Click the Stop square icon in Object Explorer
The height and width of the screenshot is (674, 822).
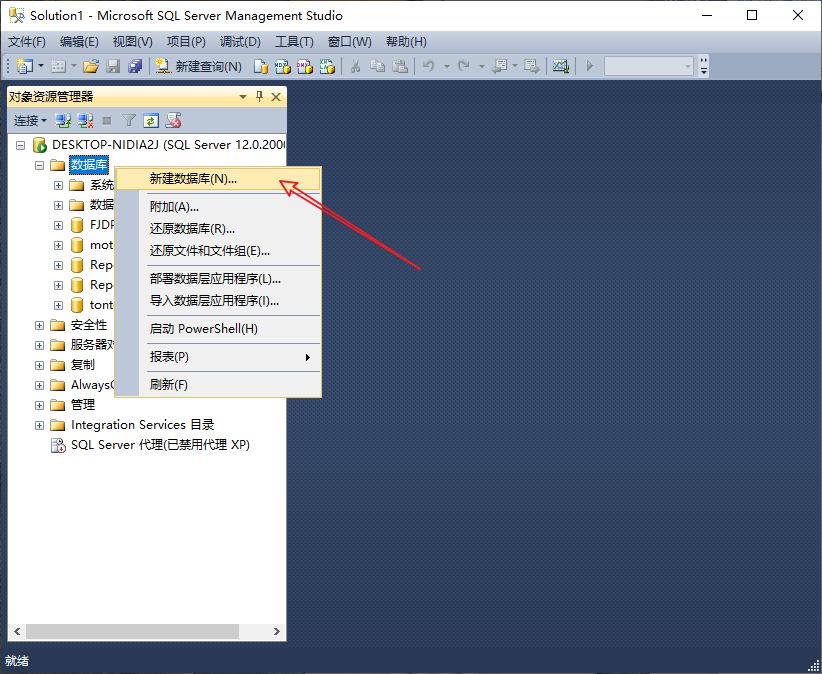(107, 121)
